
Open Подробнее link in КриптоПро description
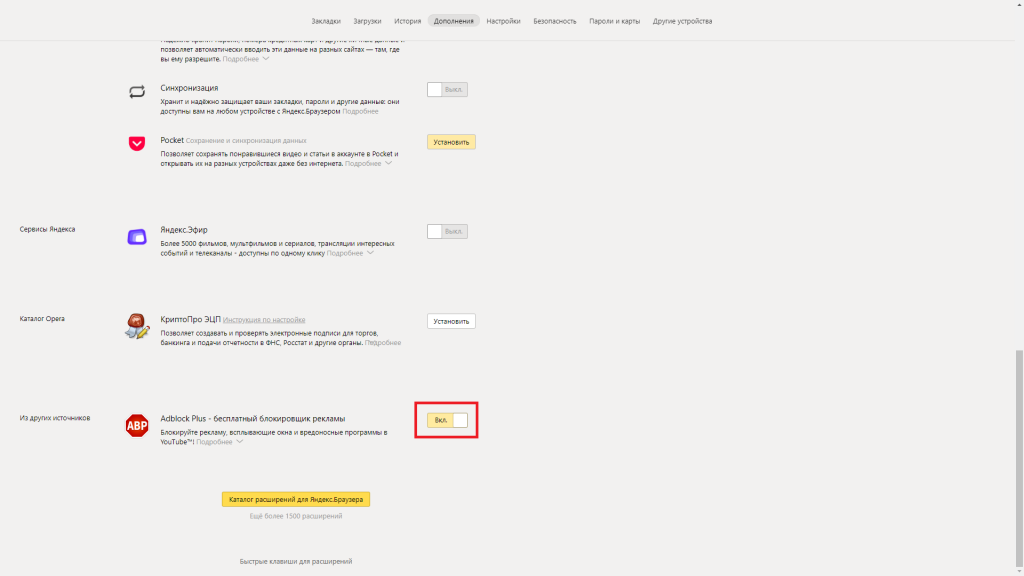click(x=383, y=343)
